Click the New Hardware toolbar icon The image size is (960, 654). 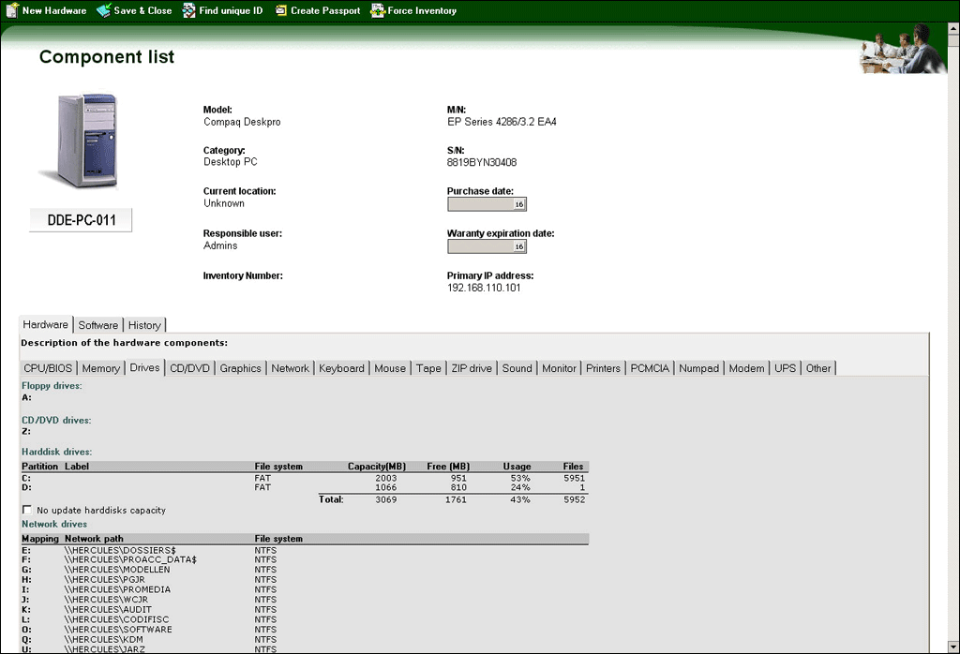pyautogui.click(x=12, y=11)
